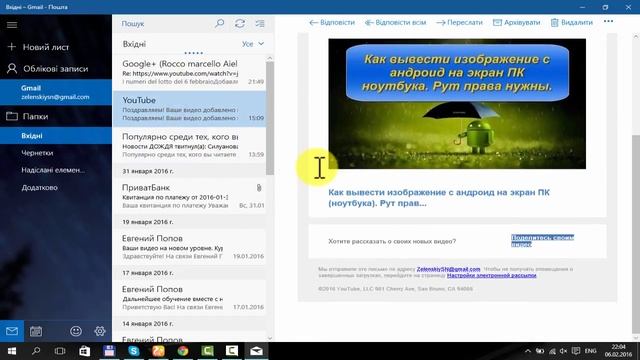Select the Gmail account entry
The width and height of the screenshot is (640, 360).
tap(56, 92)
